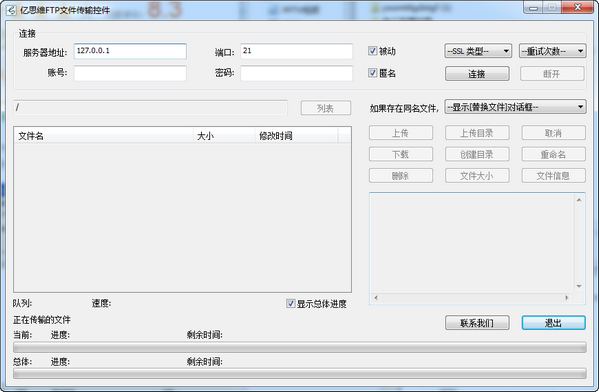Close the FTP control window
Viewport: 599px width, 392px height.
[578, 8]
